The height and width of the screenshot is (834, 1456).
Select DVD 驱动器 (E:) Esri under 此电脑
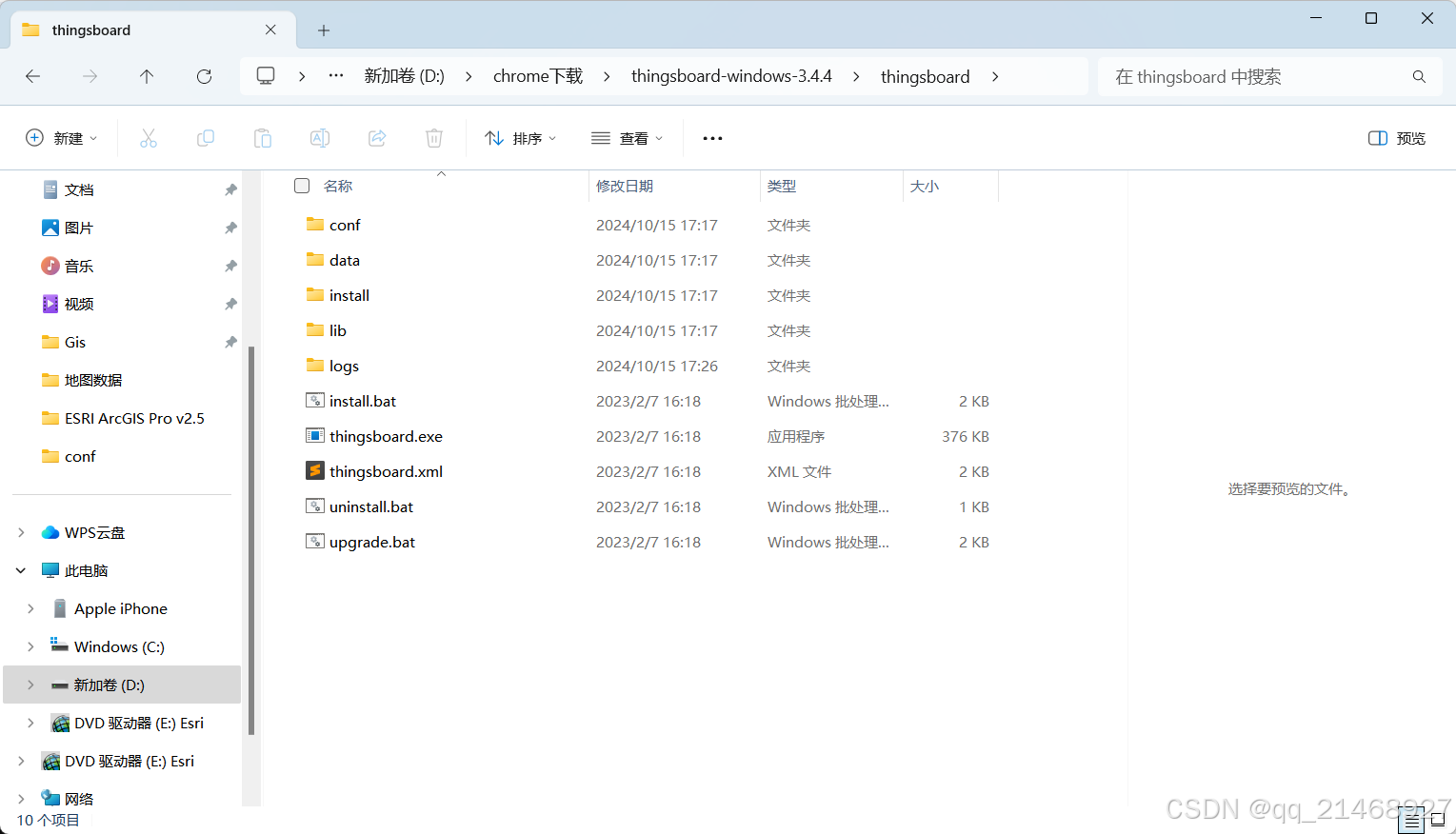coord(139,723)
